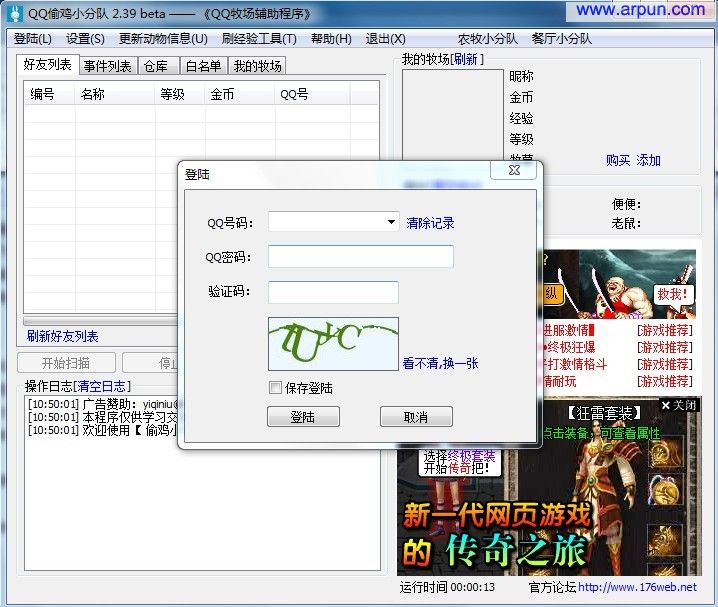Viewport: 718px width, 607px height.
Task: Click the 退出(X) menu item
Action: [386, 39]
